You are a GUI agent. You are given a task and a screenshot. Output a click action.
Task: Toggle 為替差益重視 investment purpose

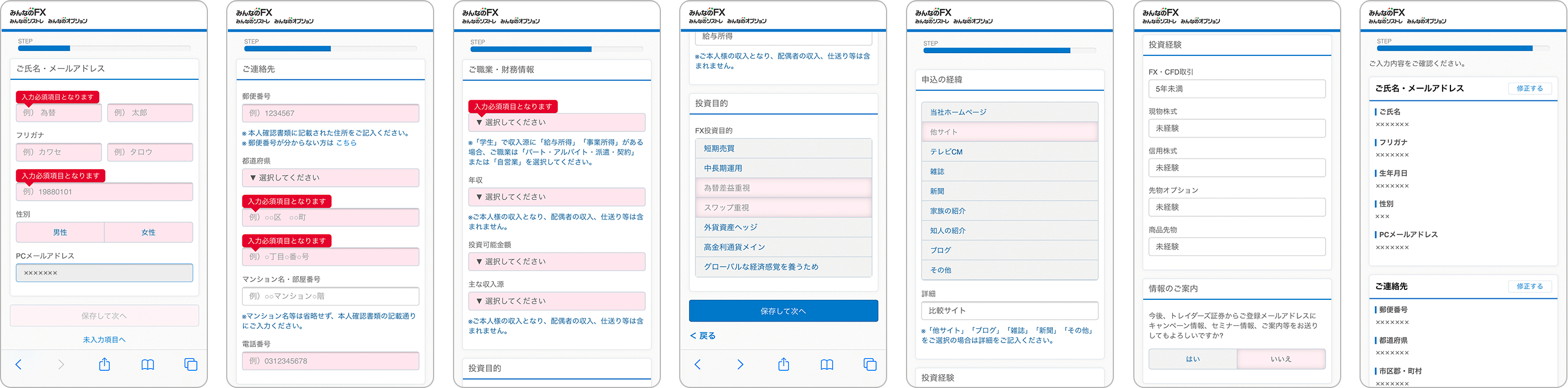[783, 188]
